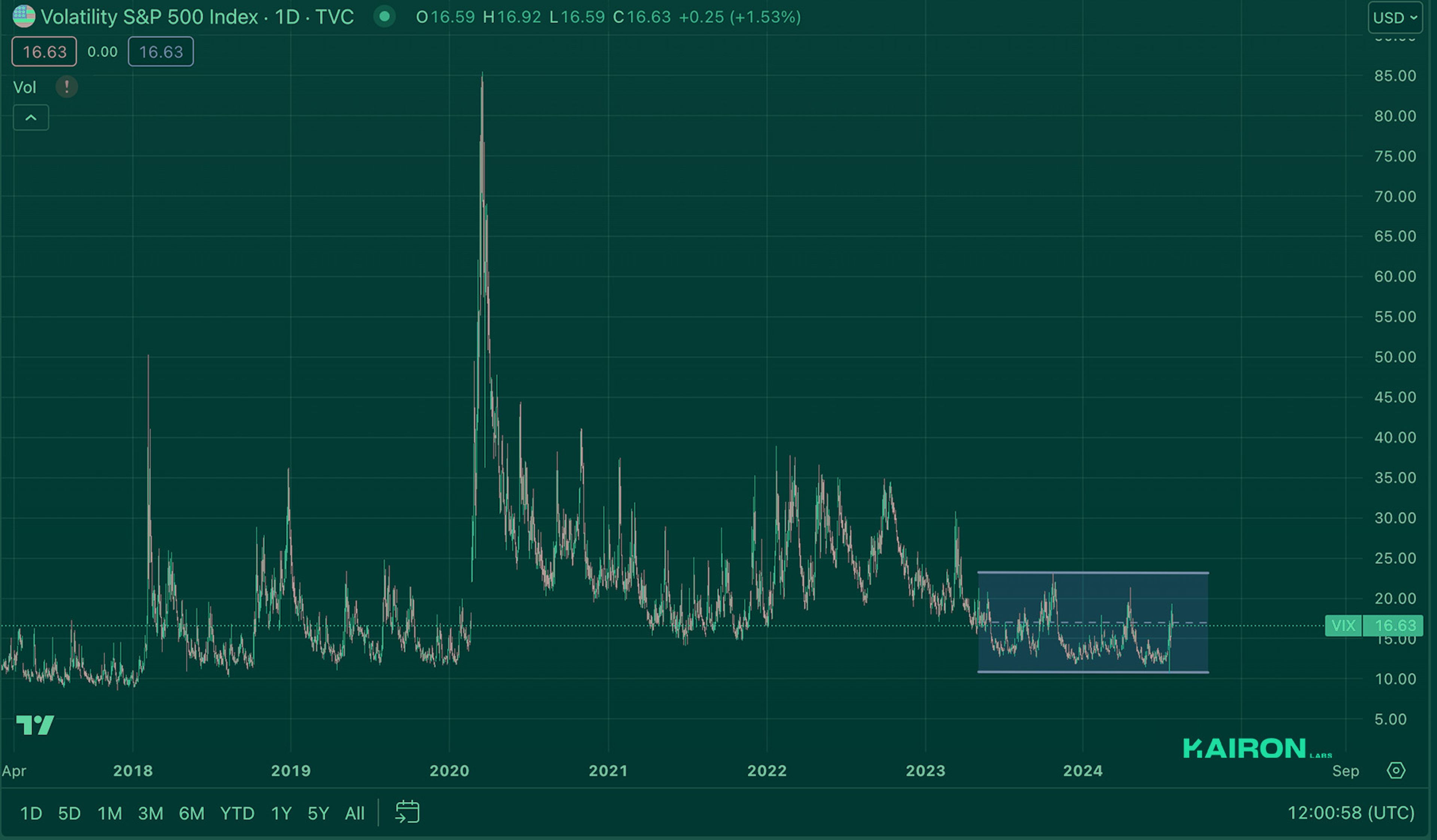The width and height of the screenshot is (1437, 840).
Task: Click the Volatility S&P 500 Index title
Action: tap(149, 17)
